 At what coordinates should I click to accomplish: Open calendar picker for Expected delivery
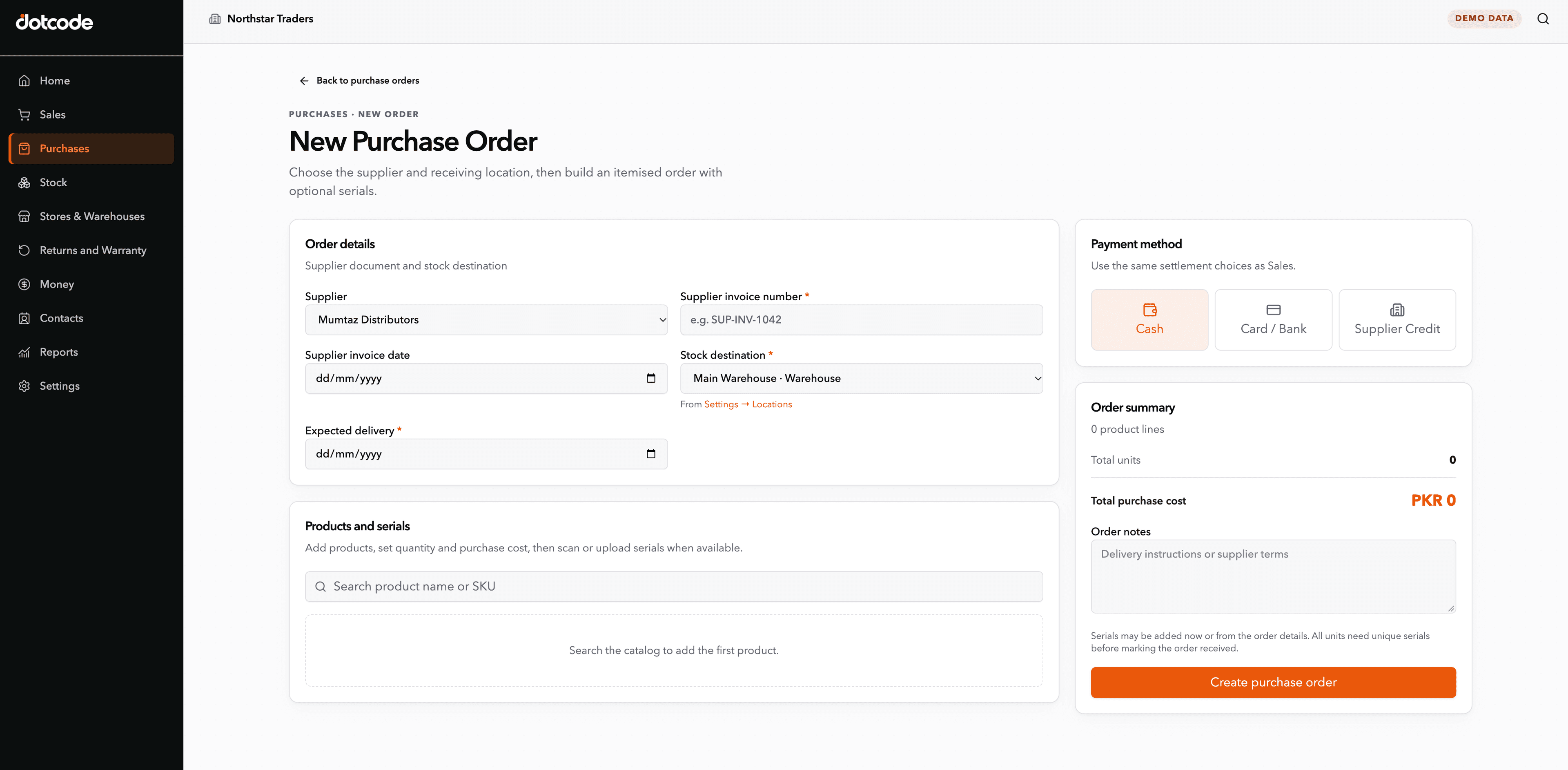coord(651,453)
